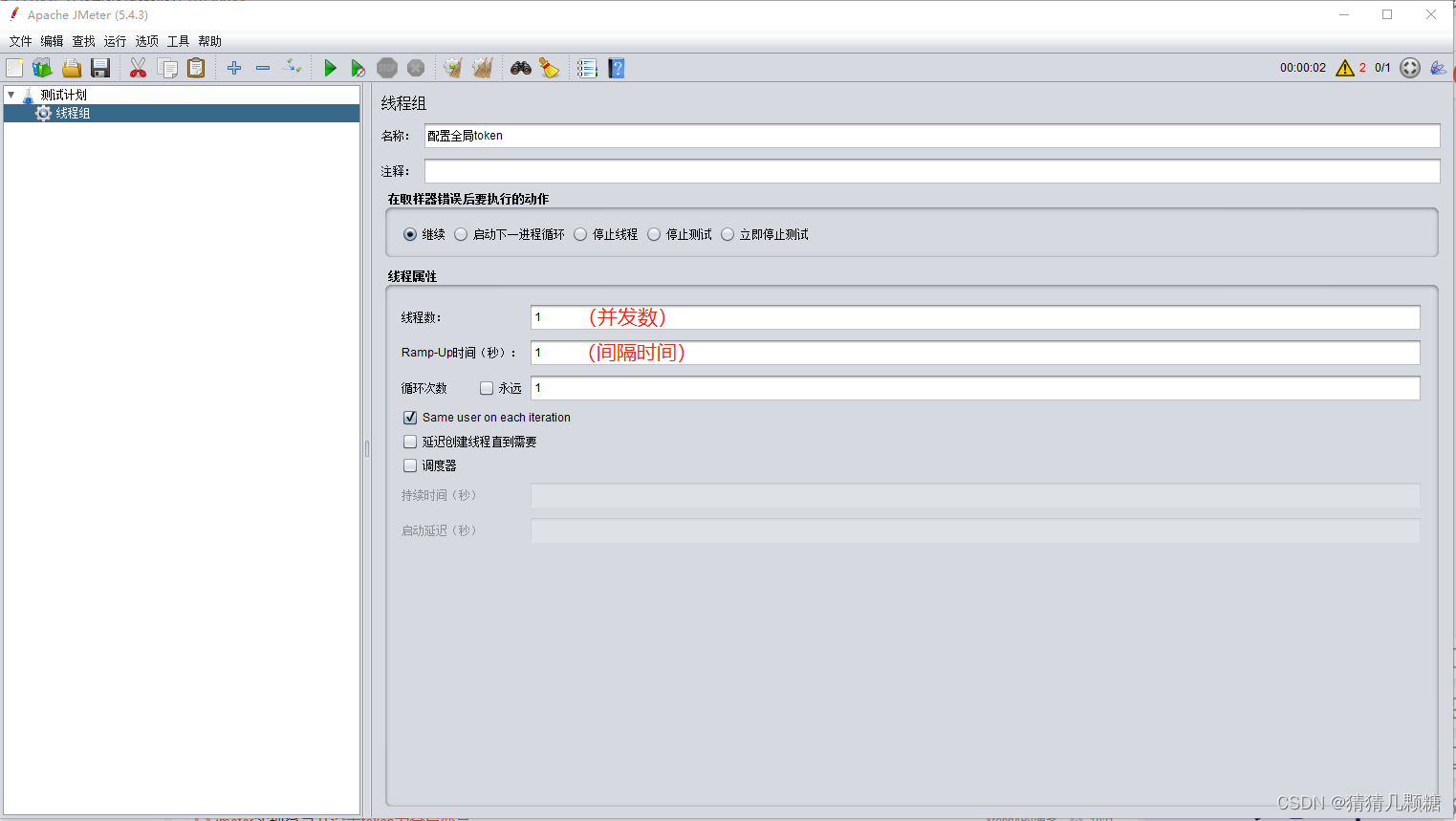Maximize the JMeter window

(1387, 14)
